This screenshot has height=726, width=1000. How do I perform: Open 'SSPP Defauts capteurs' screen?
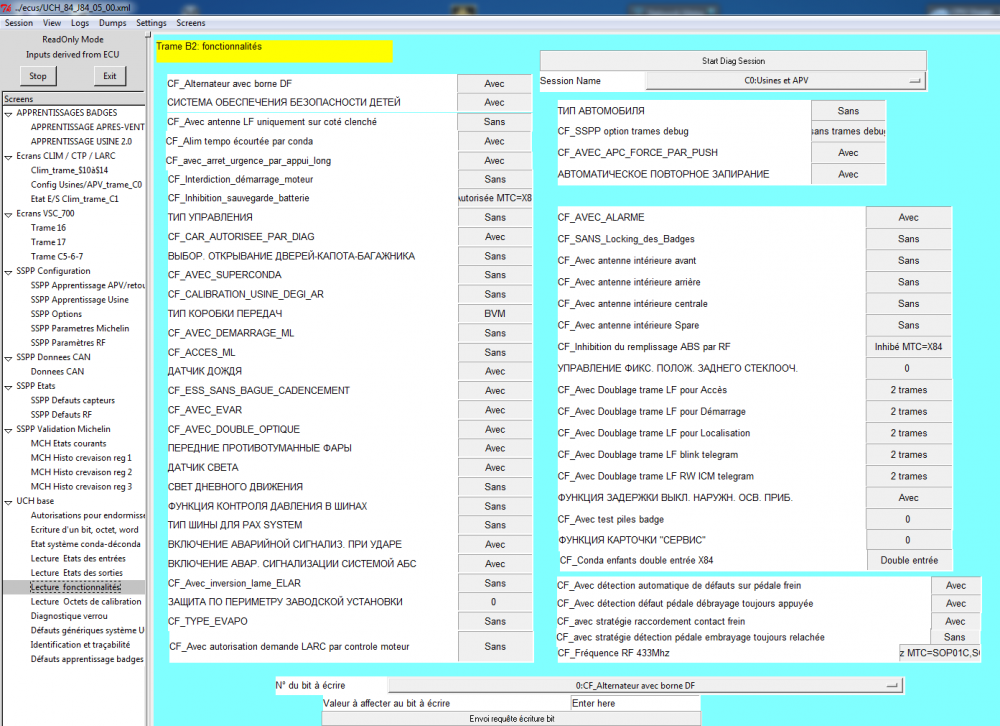click(73, 401)
